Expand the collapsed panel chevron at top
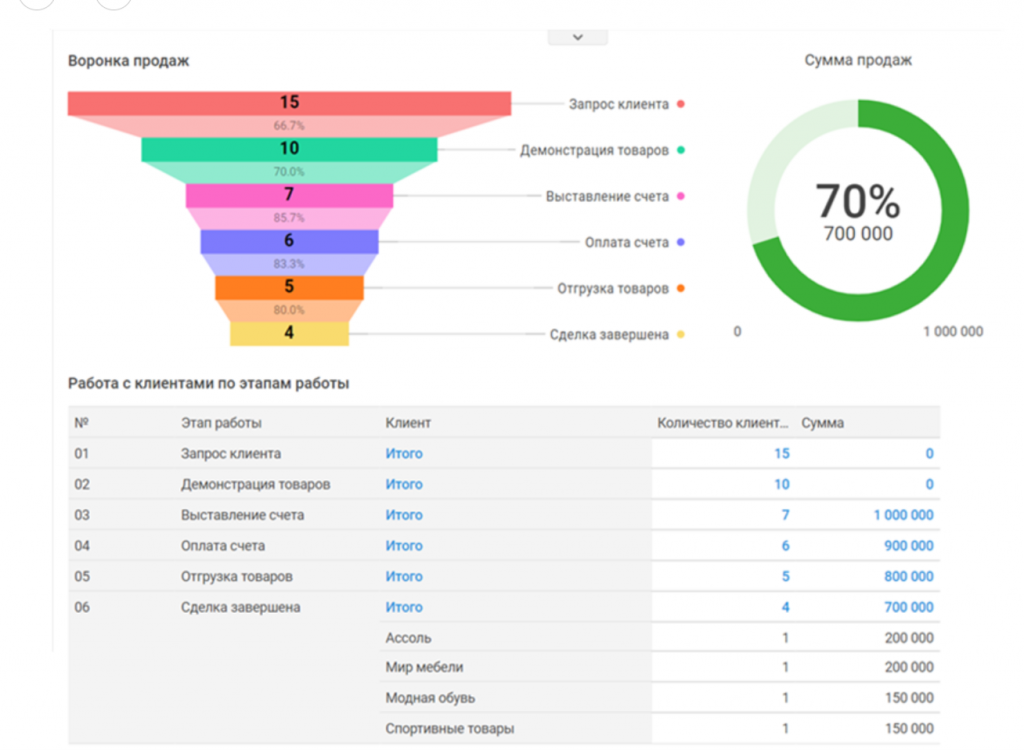 (x=578, y=37)
